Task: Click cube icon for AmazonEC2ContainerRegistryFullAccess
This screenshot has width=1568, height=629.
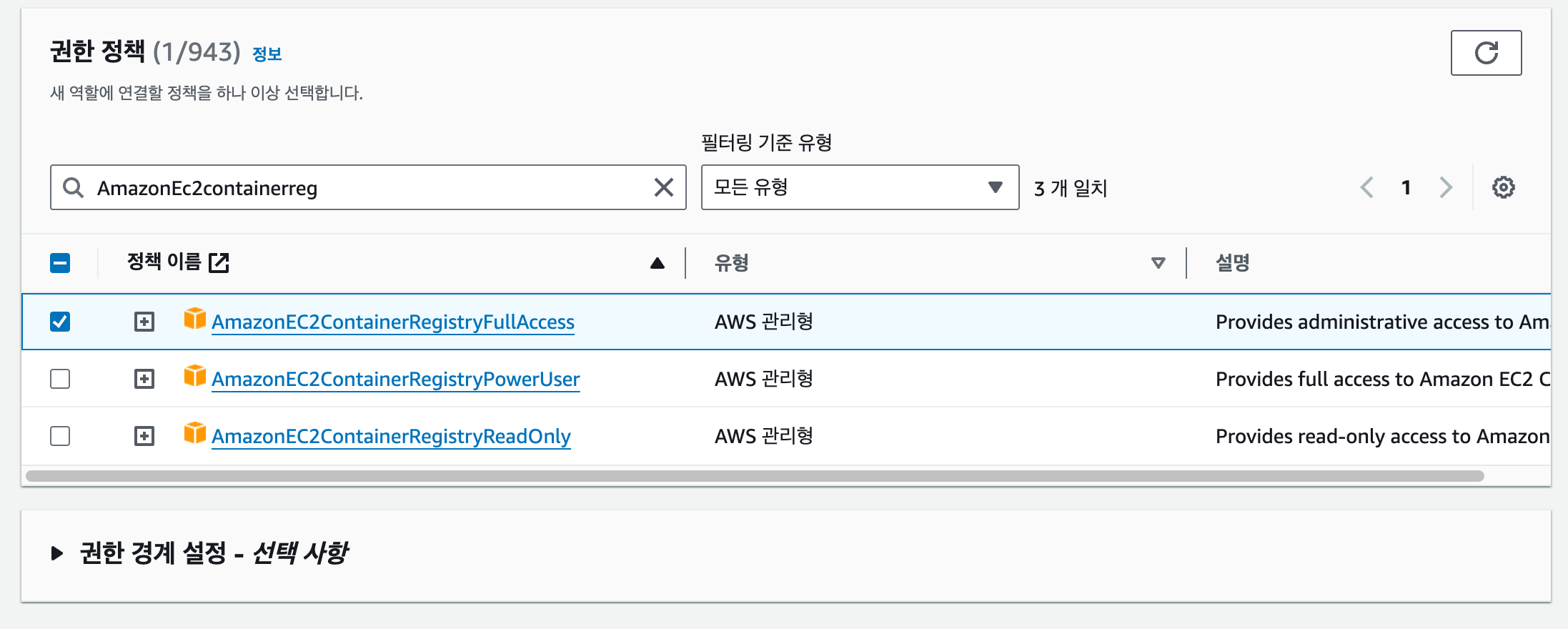Action: [195, 318]
